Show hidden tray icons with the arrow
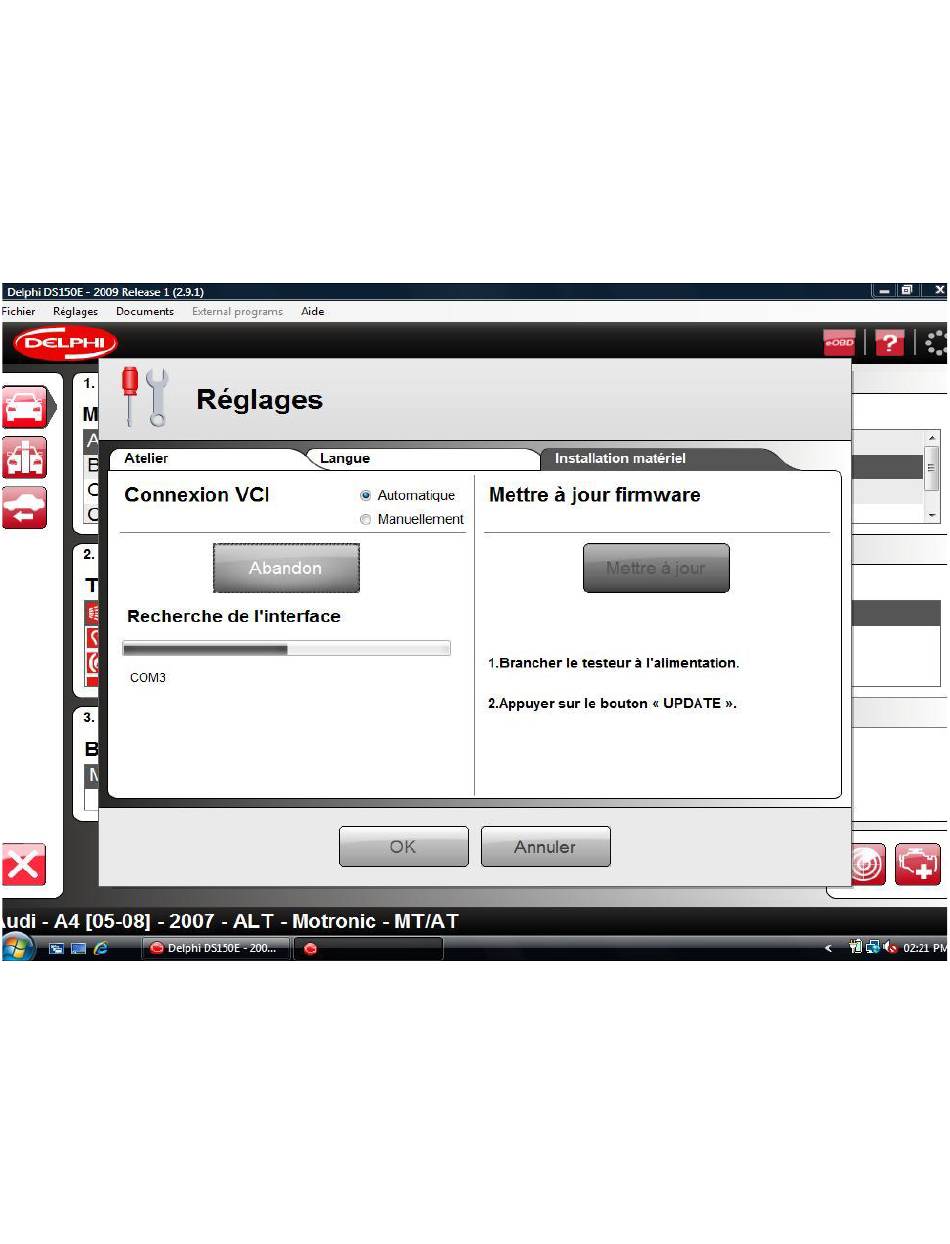 (828, 949)
